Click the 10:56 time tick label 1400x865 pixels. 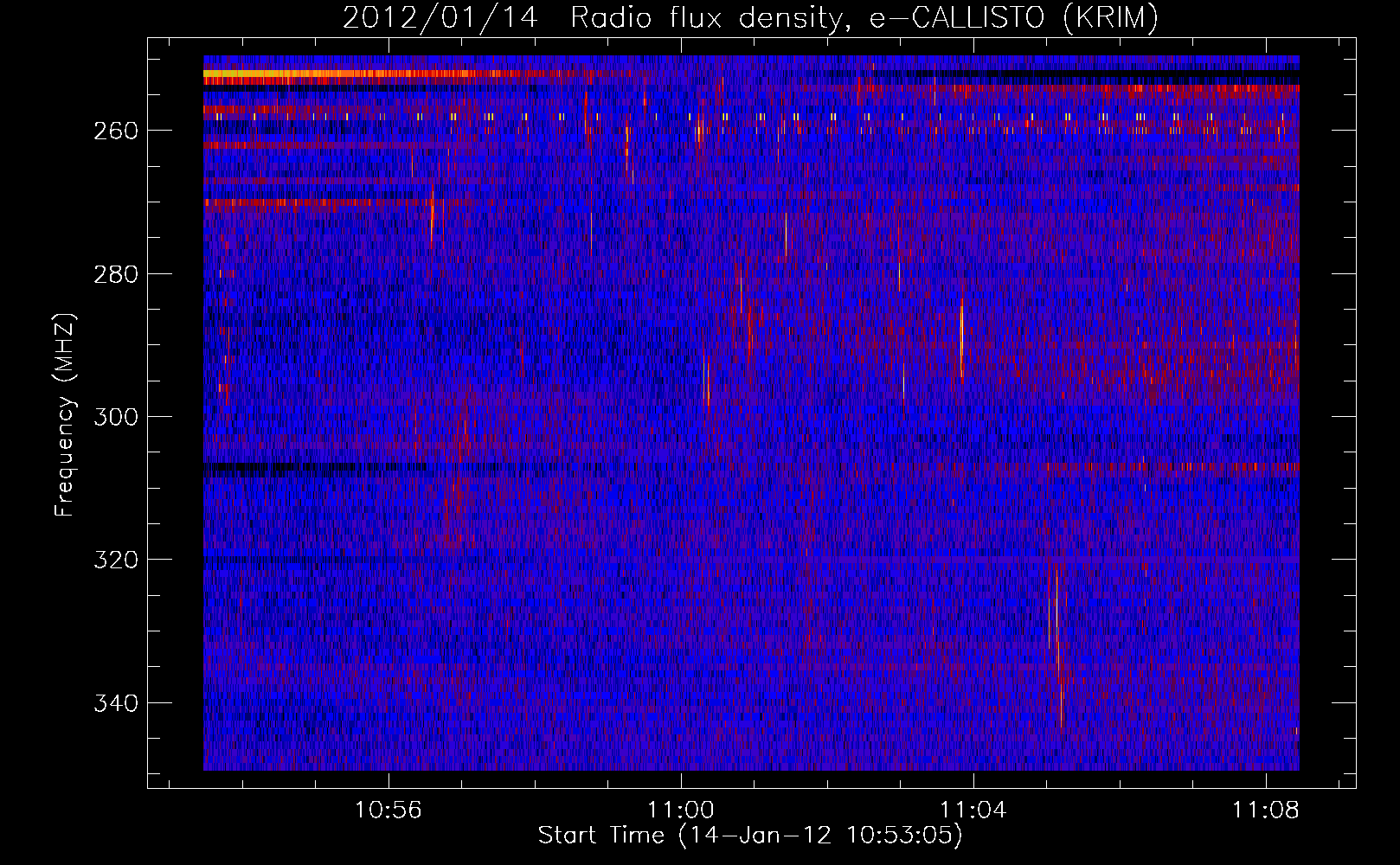click(389, 810)
